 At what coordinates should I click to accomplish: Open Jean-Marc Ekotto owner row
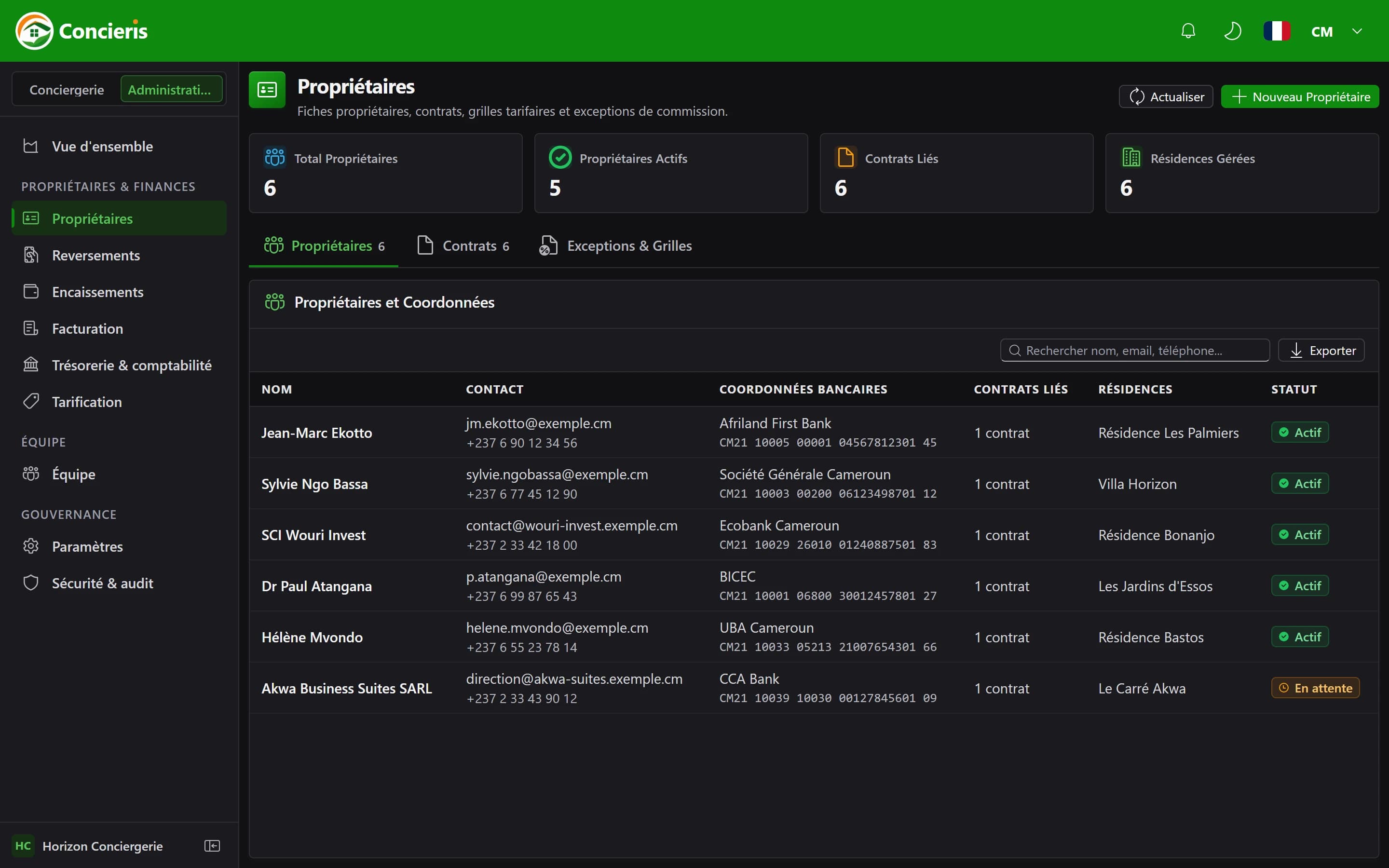[814, 432]
